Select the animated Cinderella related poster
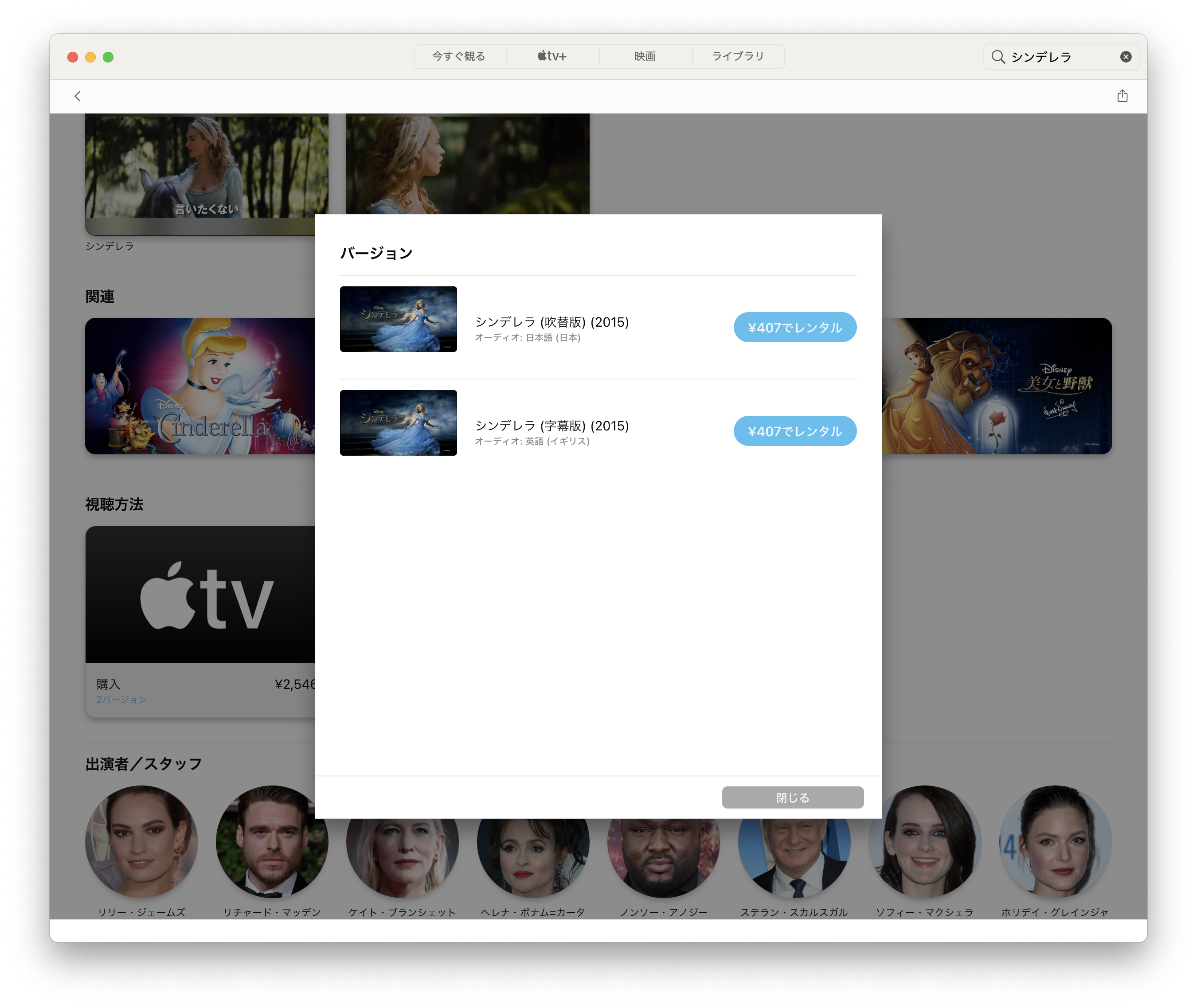Viewport: 1197px width, 1008px height. coord(199,386)
